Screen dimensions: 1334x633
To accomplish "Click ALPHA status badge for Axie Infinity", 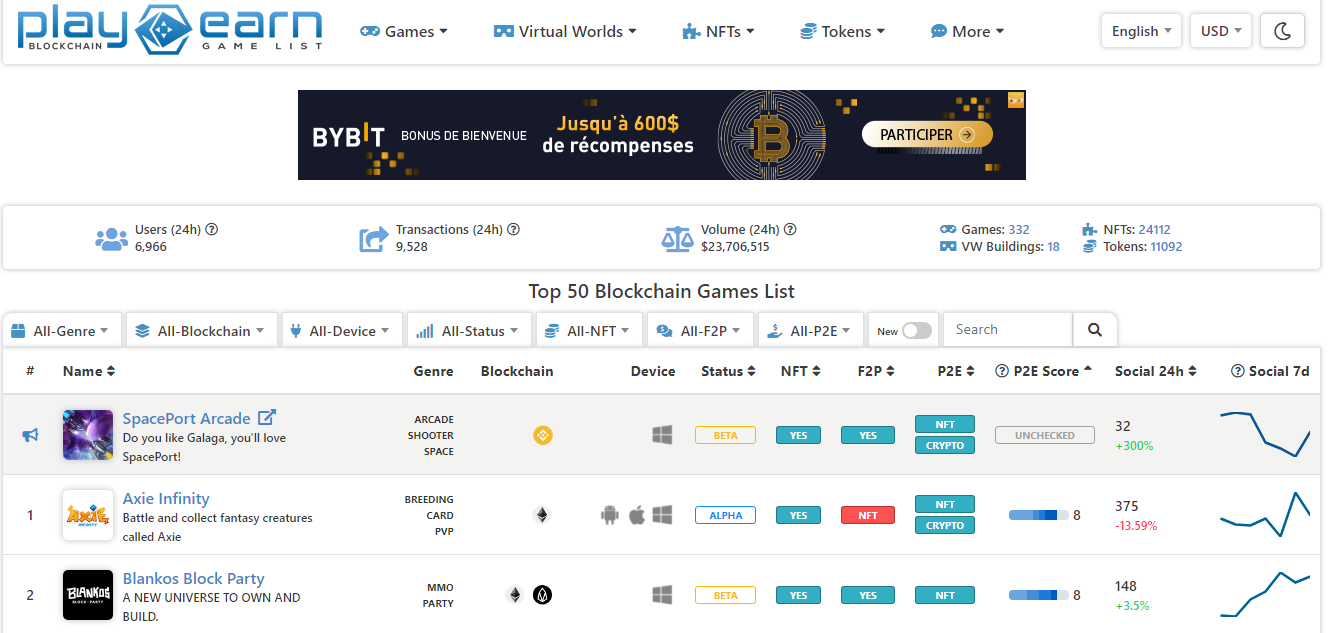I will click(725, 515).
